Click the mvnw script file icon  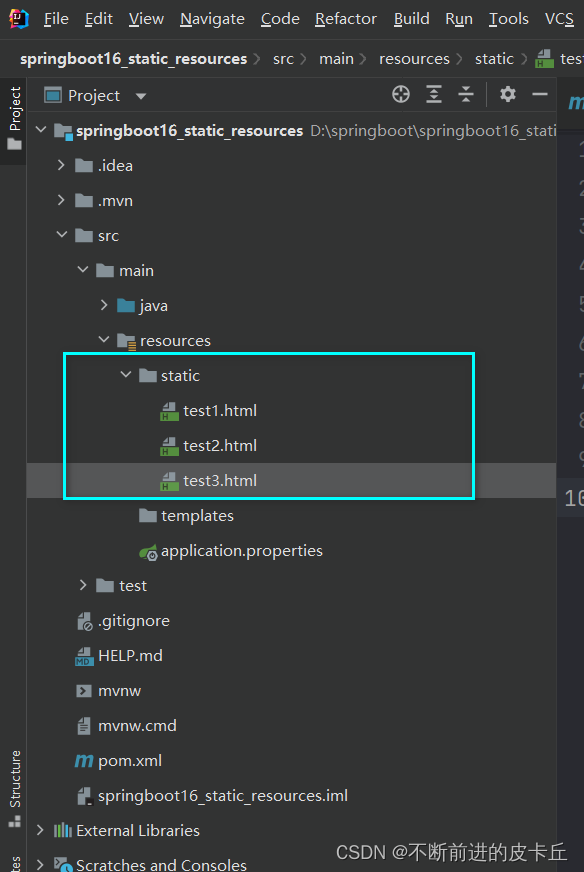(83, 691)
